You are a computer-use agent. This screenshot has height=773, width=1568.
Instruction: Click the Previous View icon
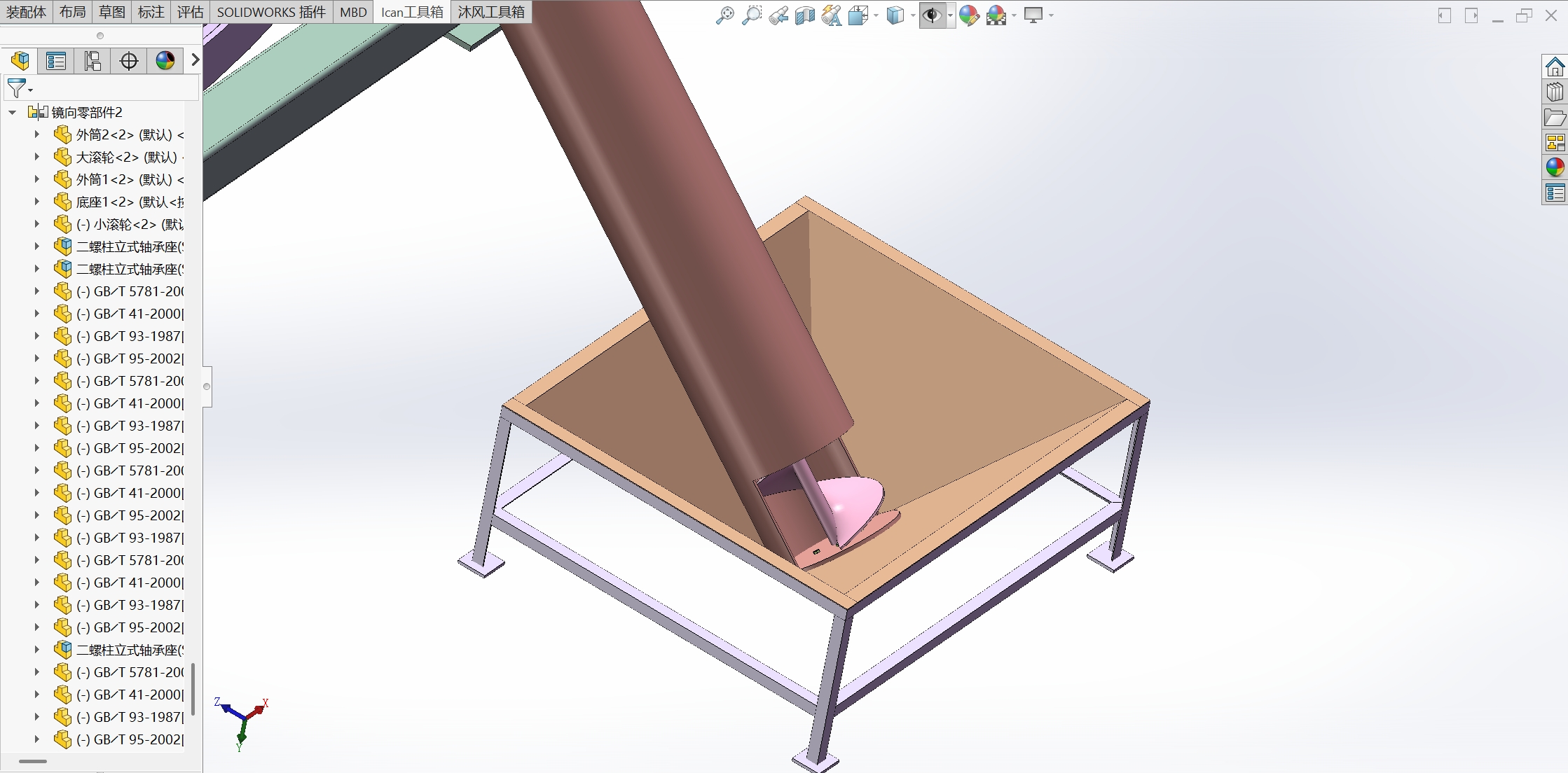point(778,15)
